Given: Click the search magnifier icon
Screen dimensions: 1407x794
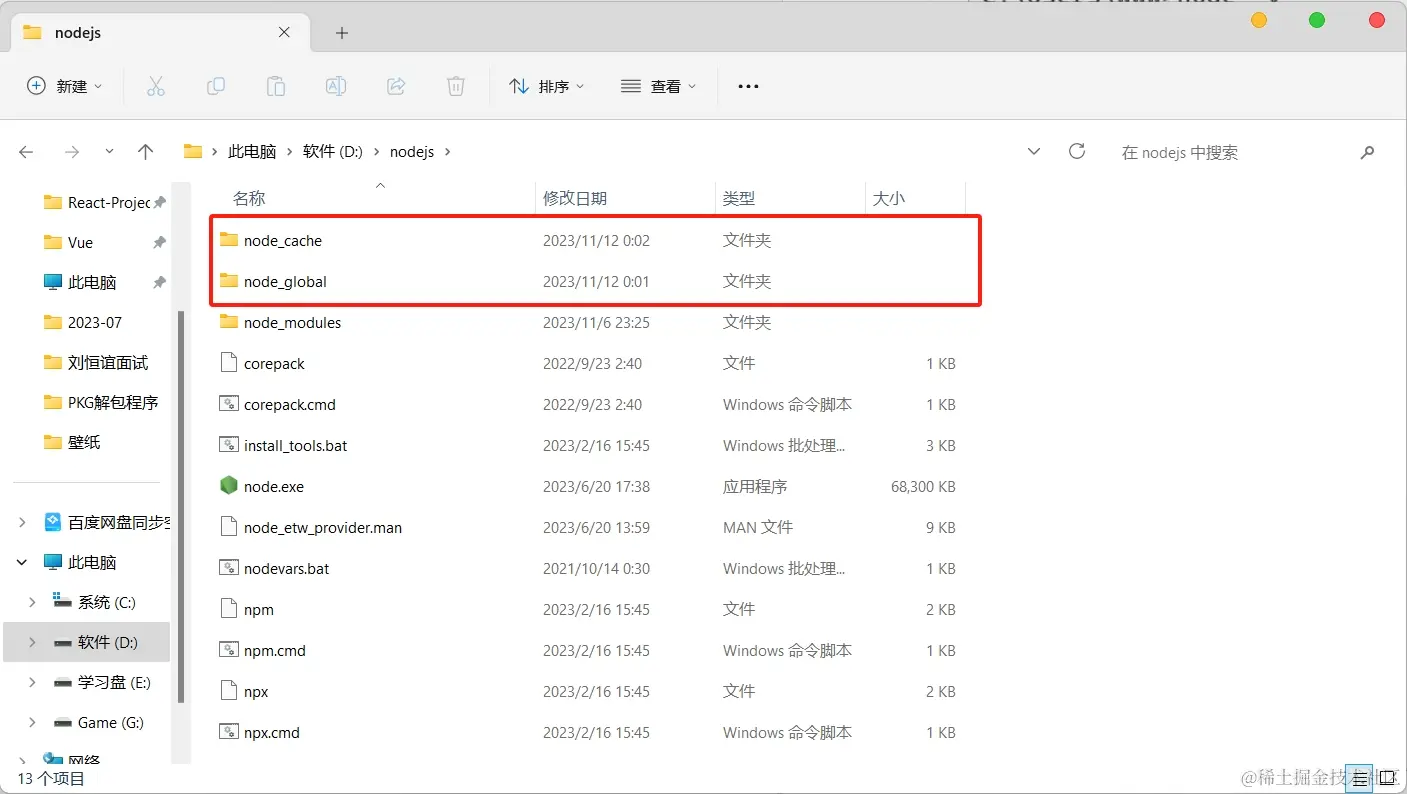Looking at the screenshot, I should [x=1367, y=152].
